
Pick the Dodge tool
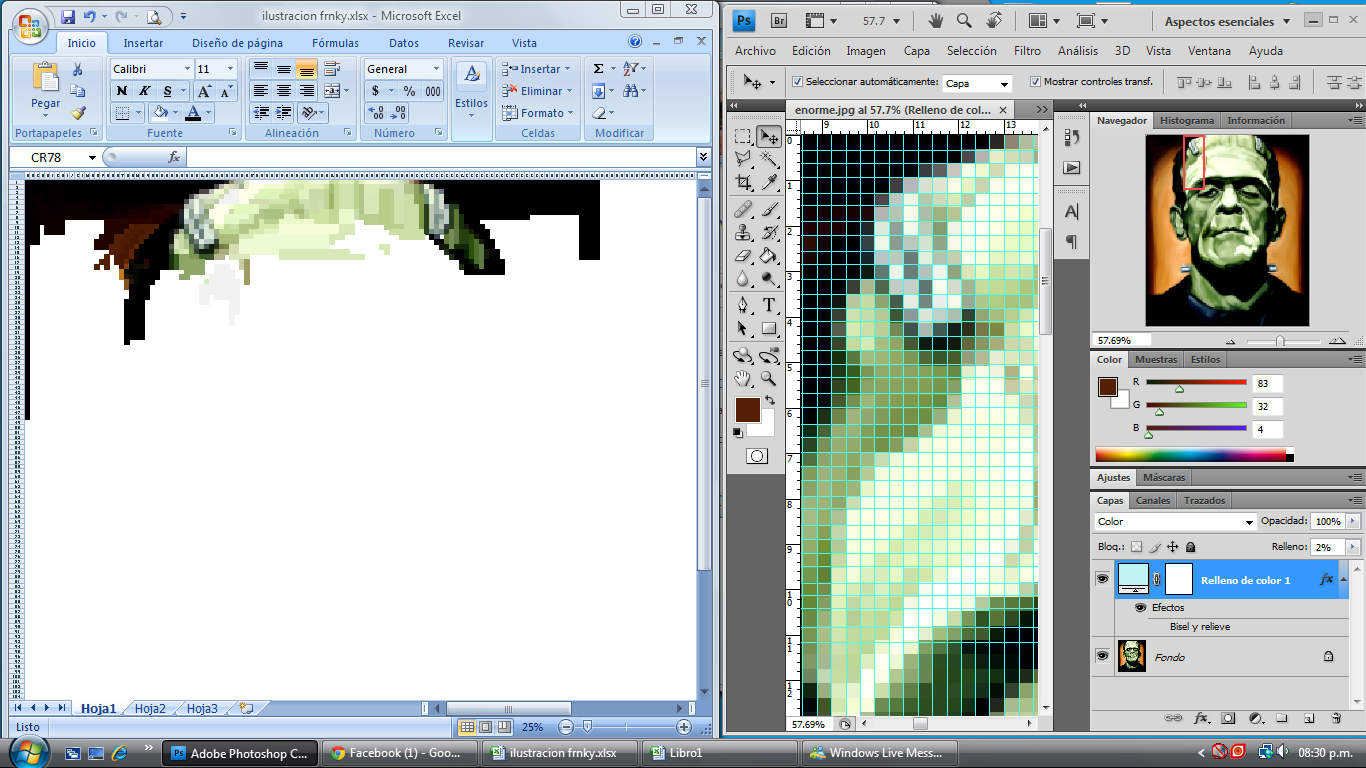tap(769, 278)
